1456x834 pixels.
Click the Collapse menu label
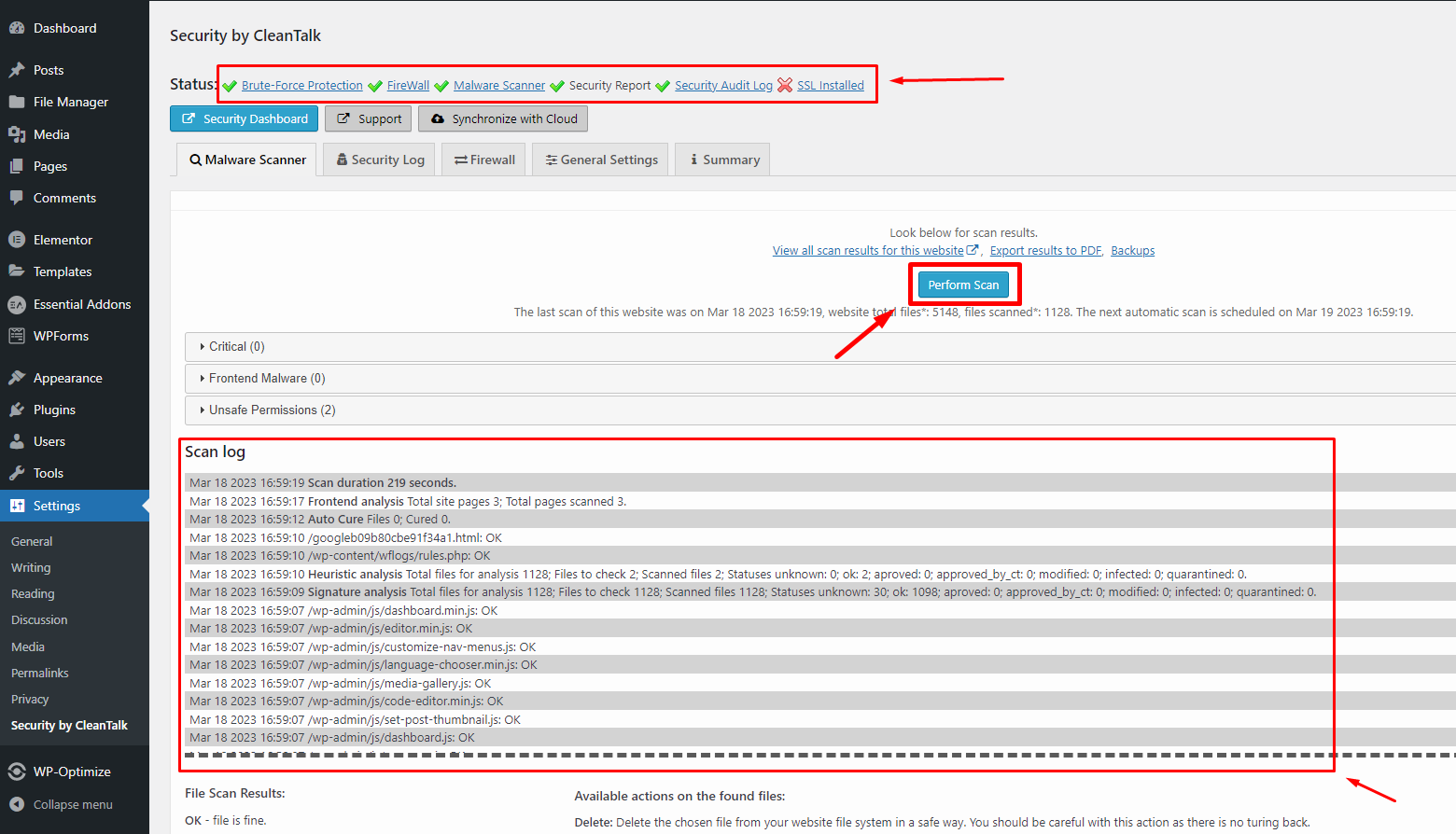coord(73,804)
